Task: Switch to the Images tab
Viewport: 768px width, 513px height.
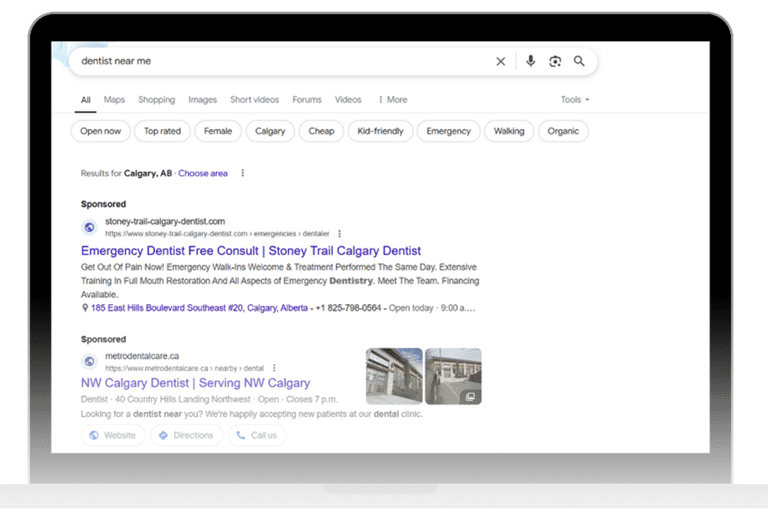Action: [x=202, y=100]
